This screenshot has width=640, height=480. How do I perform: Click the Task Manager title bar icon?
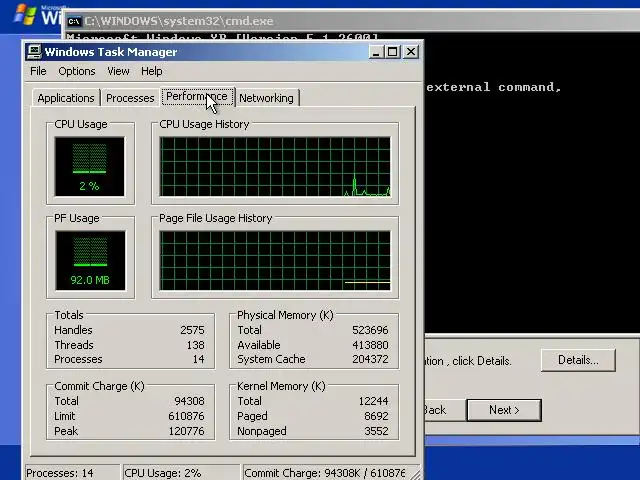34,52
